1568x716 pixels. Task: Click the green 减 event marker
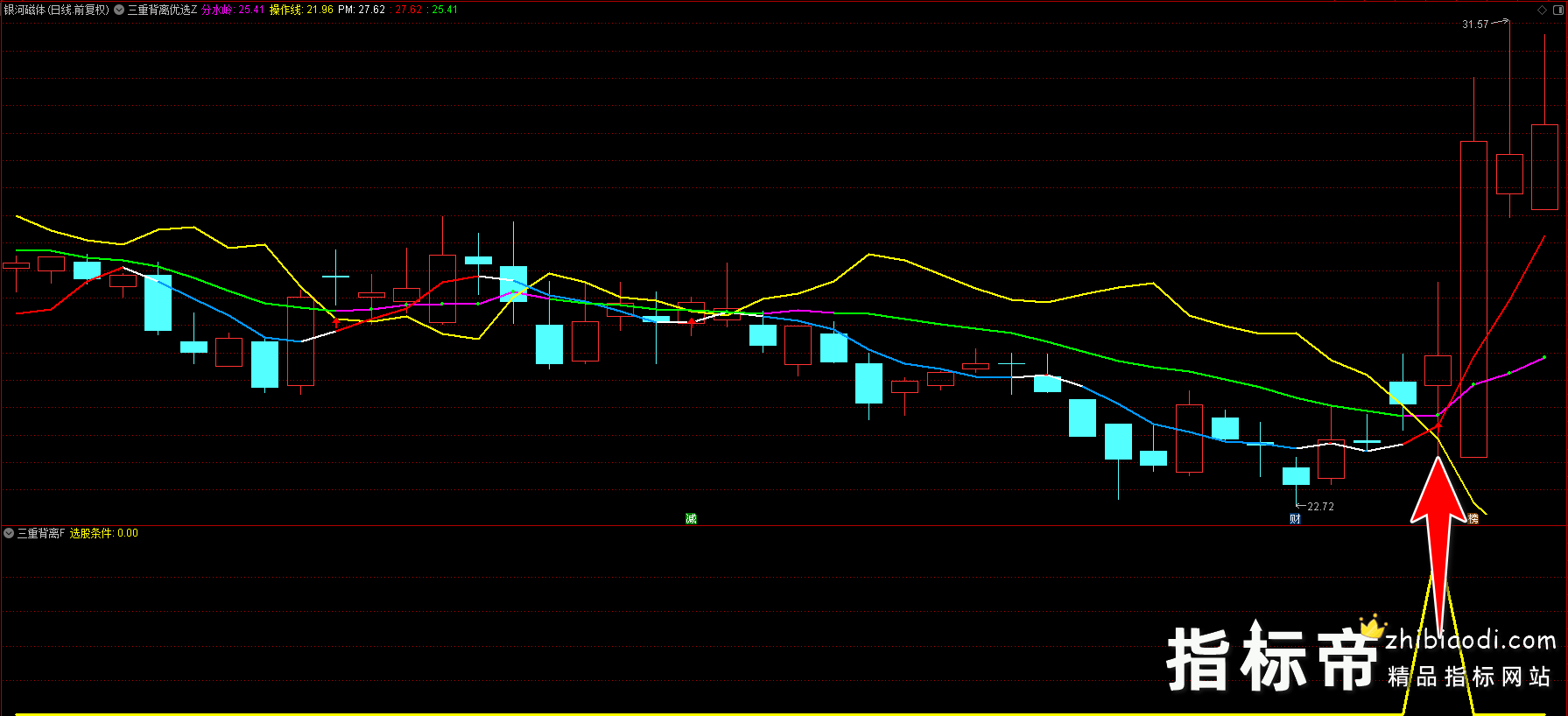691,519
